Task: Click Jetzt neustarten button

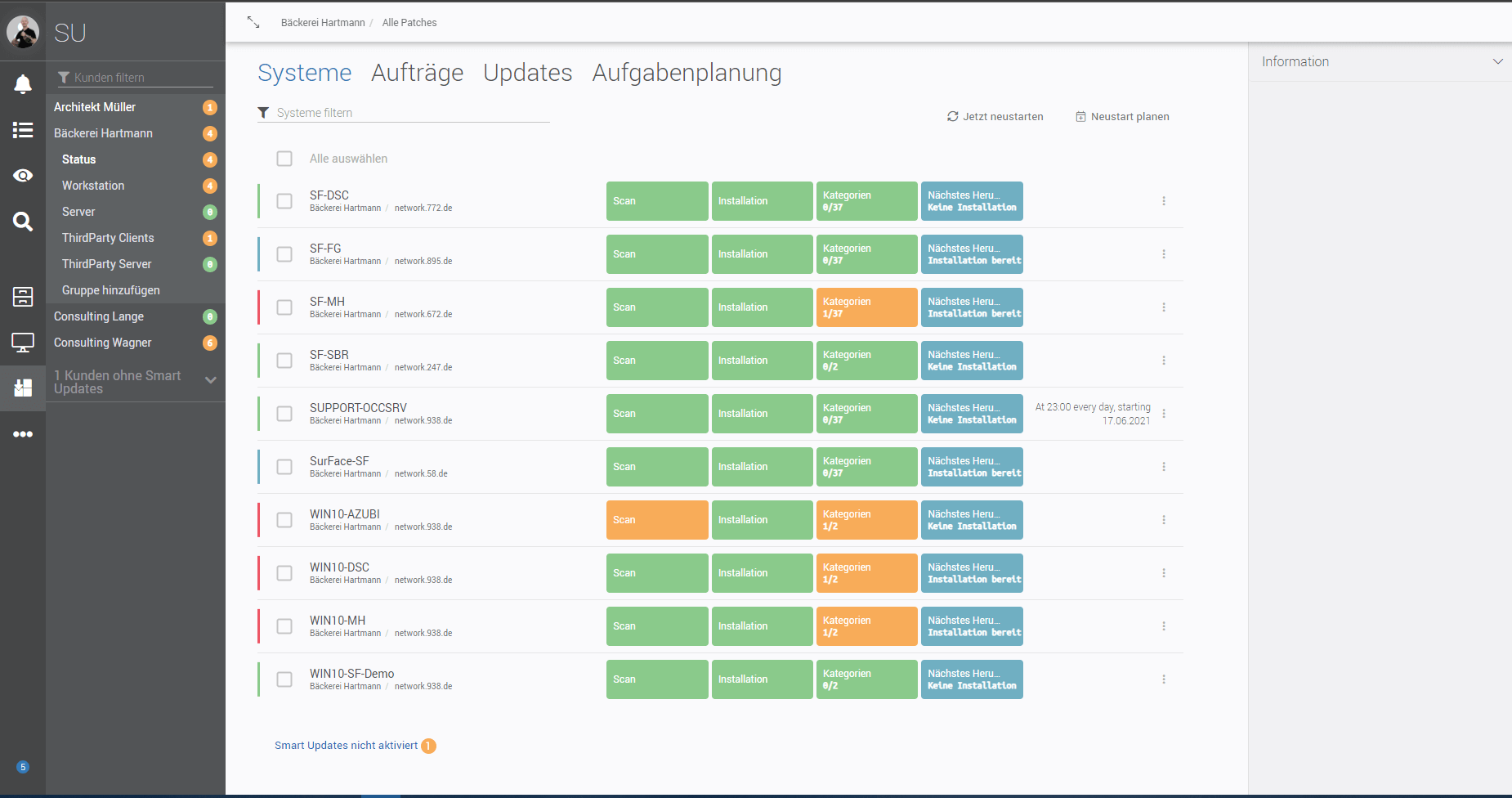Action: click(995, 117)
